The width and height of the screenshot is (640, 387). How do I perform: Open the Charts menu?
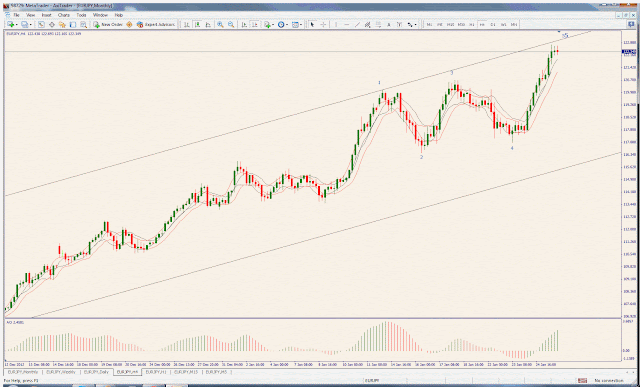point(64,15)
